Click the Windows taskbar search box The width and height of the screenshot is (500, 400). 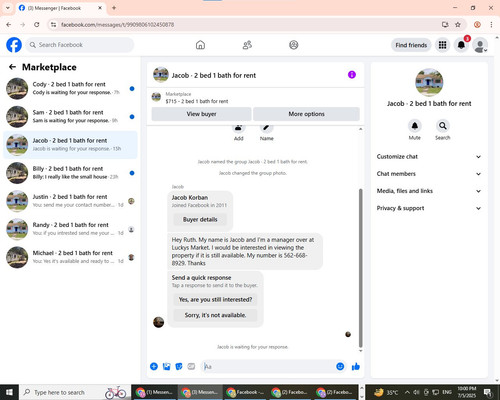pos(75,392)
